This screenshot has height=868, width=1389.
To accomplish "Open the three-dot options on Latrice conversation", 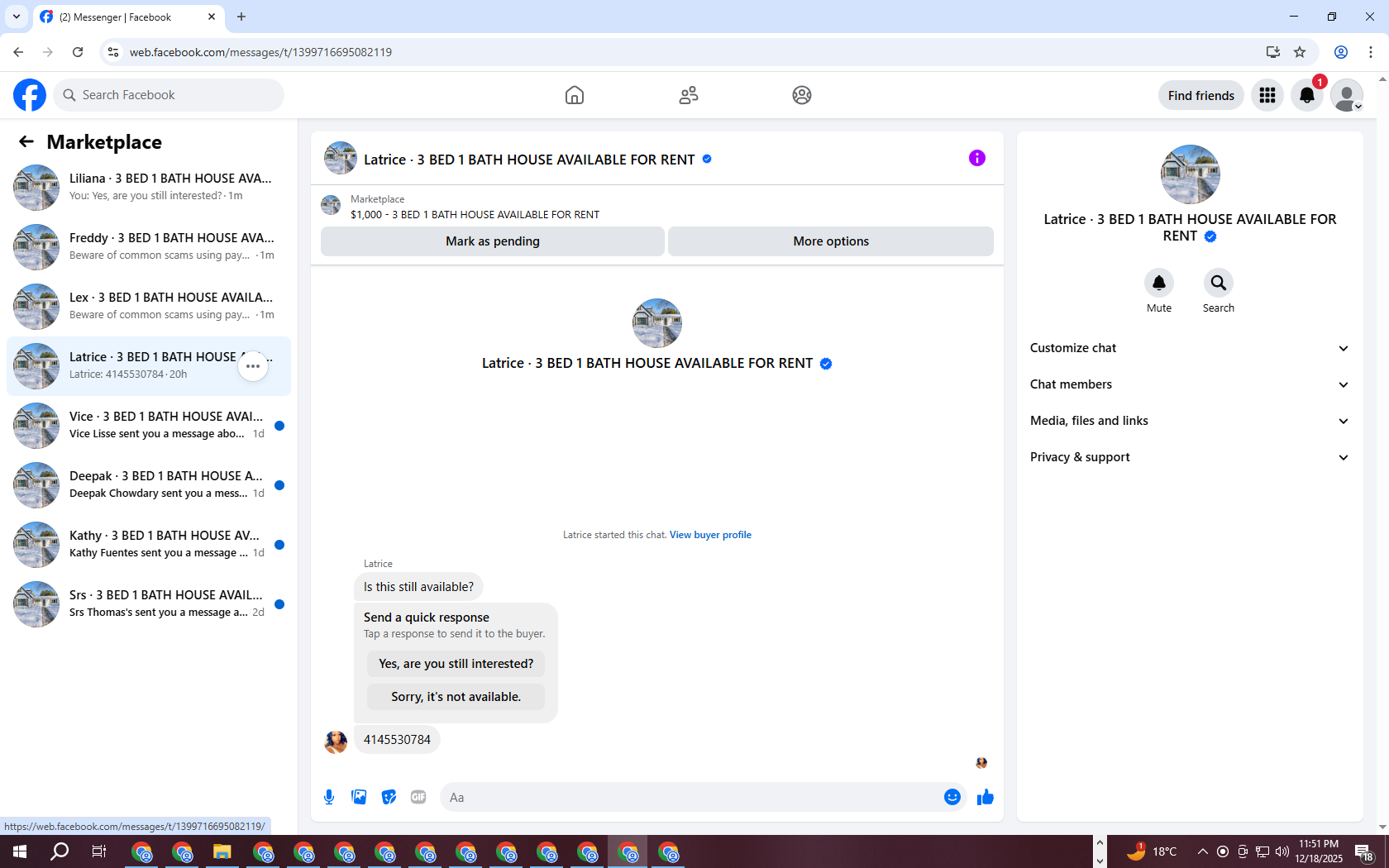I will [253, 365].
